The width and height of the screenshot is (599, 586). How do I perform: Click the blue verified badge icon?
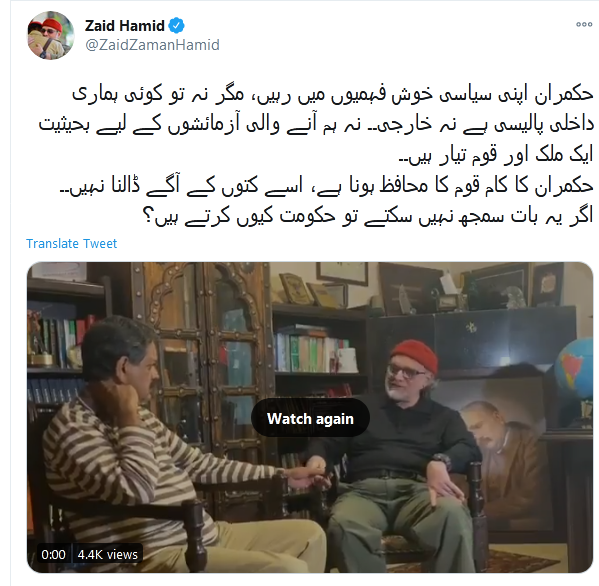[176, 26]
